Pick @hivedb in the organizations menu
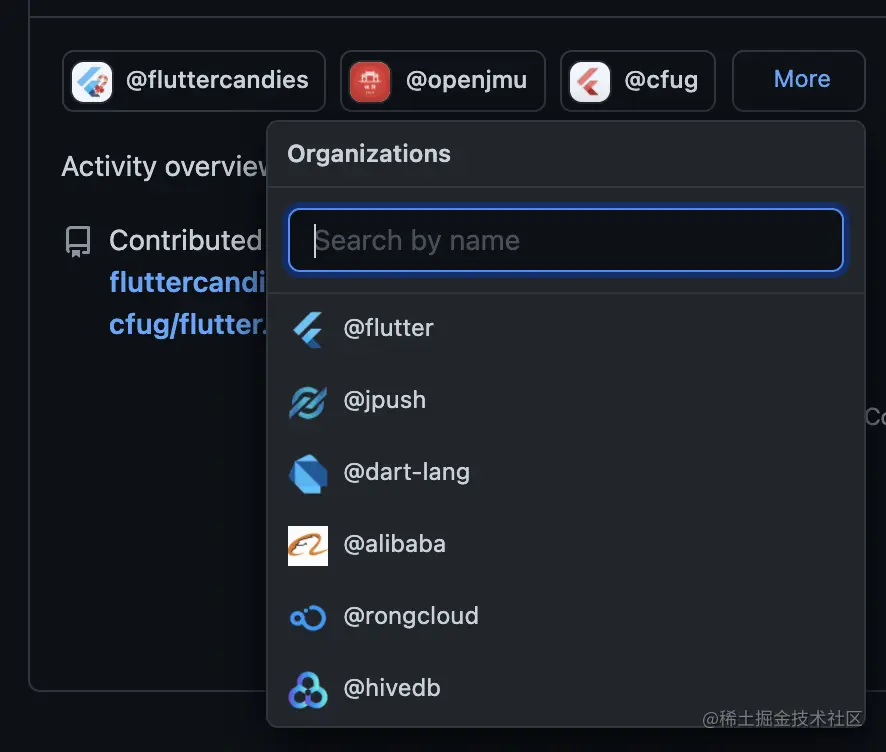The image size is (886, 752). [x=566, y=689]
